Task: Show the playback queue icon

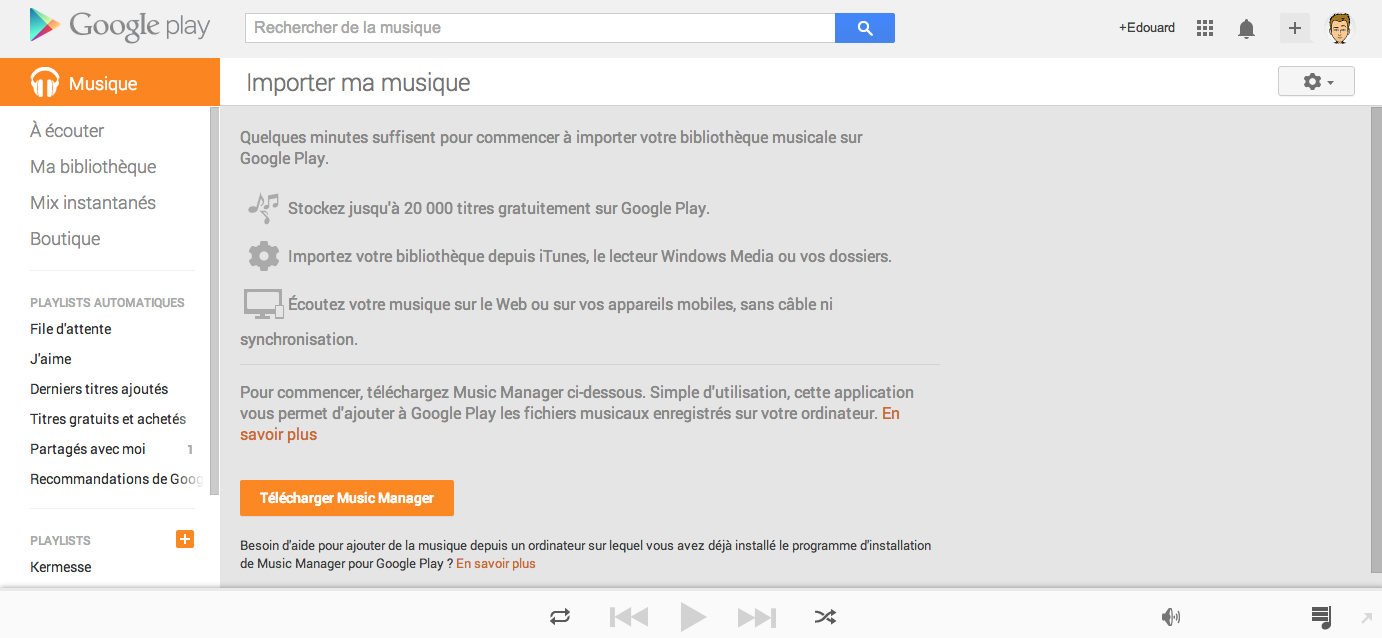Action: [x=1321, y=617]
